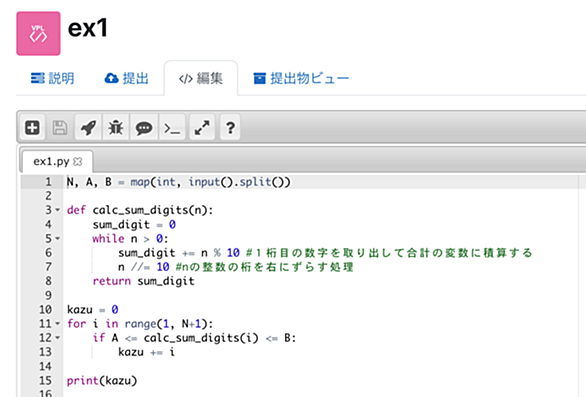586x397 pixels.
Task: Collapse the fold arrow at line 3
Action: click(58, 210)
